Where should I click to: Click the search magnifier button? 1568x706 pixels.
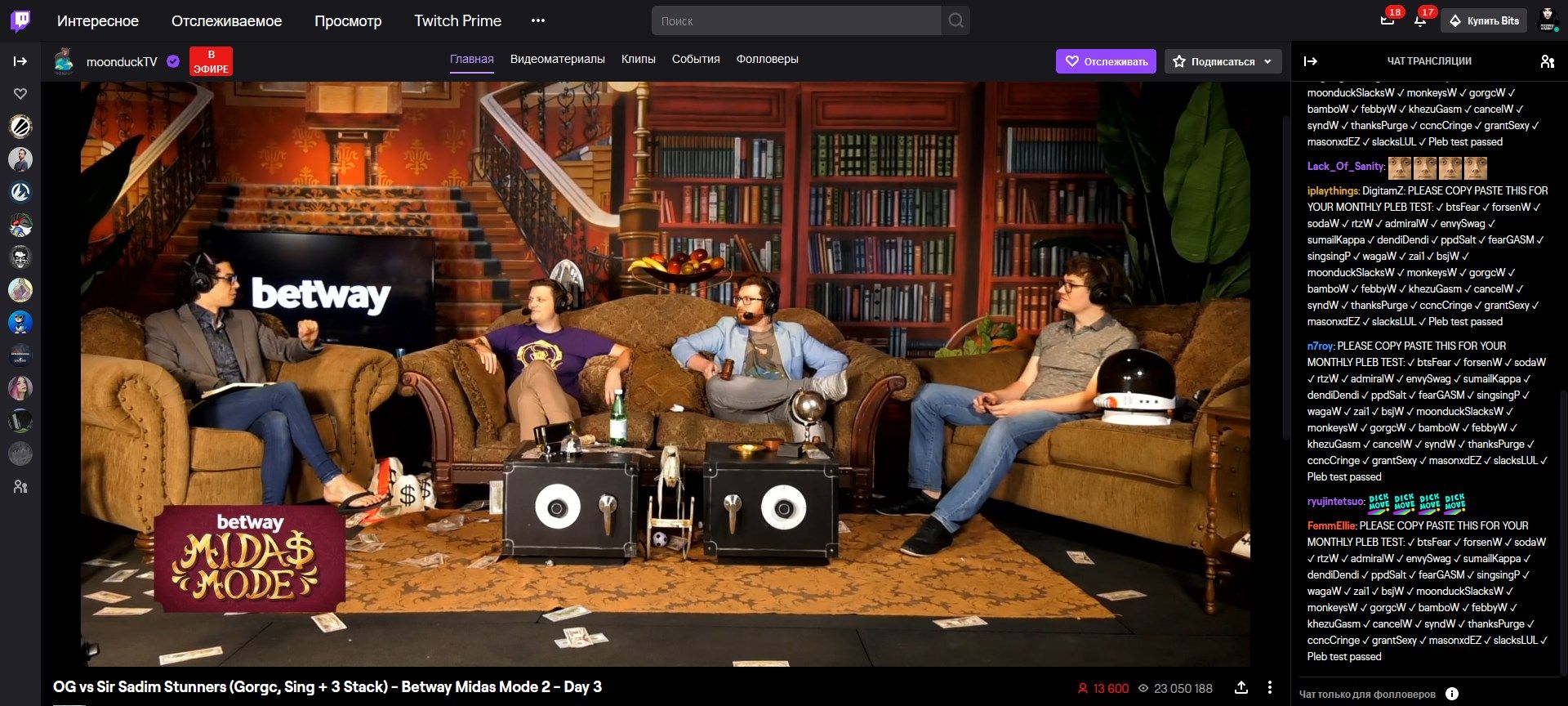tap(955, 20)
